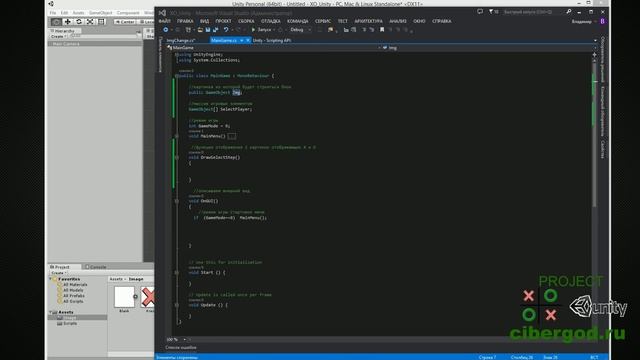Open Visual Studio ФАЙЛ menu

pyautogui.click(x=164, y=21)
